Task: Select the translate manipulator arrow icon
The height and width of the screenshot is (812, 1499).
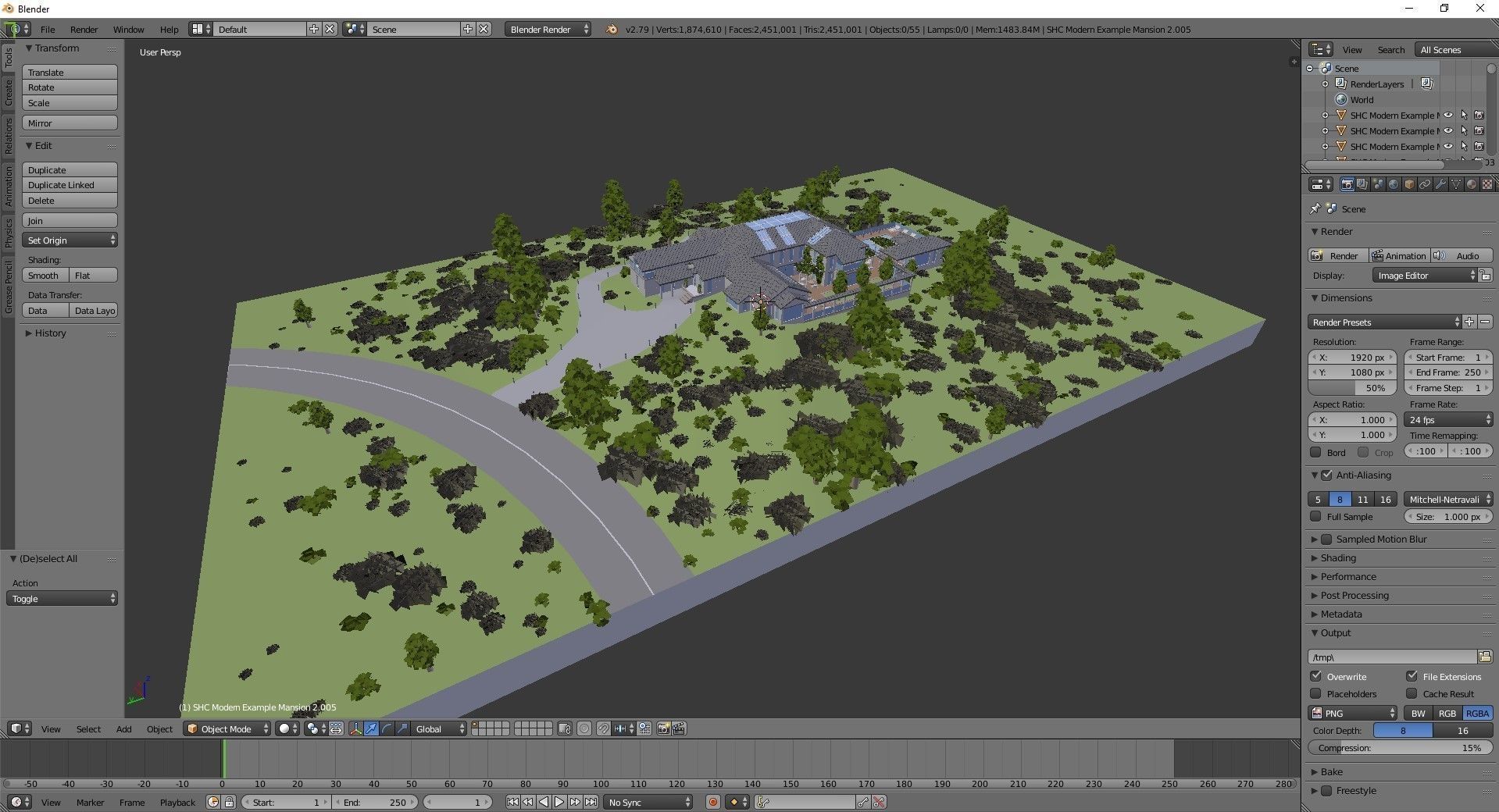Action: 371,728
